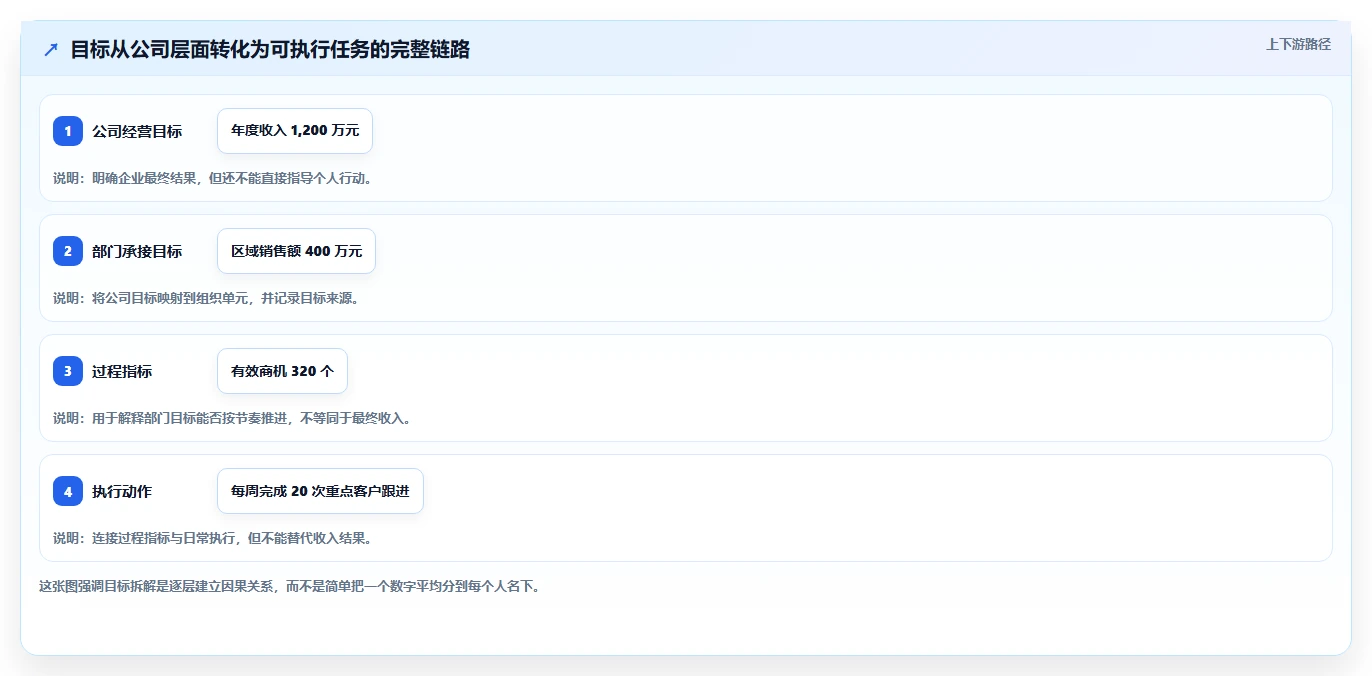
Task: Click the footer text '这张图强调目标拆解是逐层建立因果关系'
Action: 157,587
